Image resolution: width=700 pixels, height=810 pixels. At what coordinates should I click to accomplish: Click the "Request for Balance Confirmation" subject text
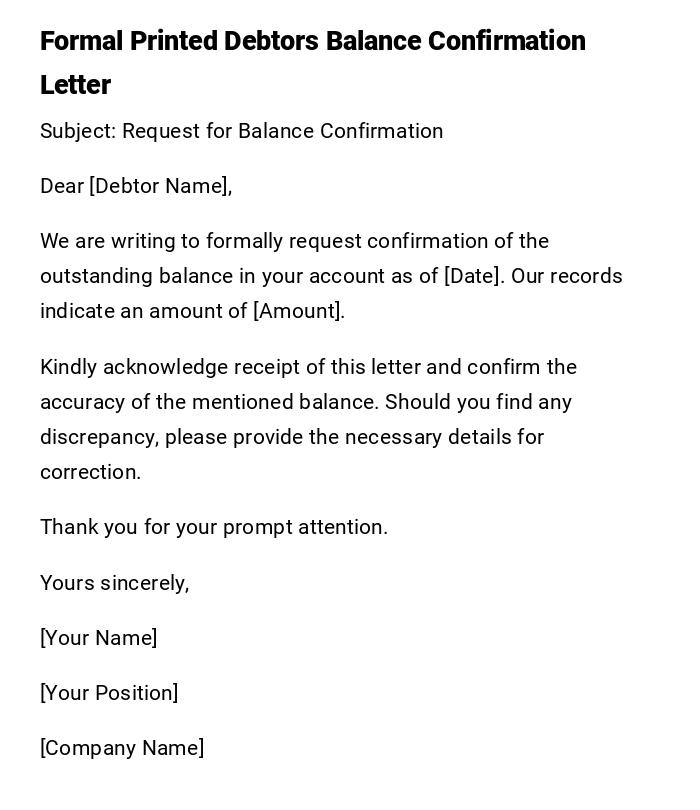pyautogui.click(x=282, y=131)
